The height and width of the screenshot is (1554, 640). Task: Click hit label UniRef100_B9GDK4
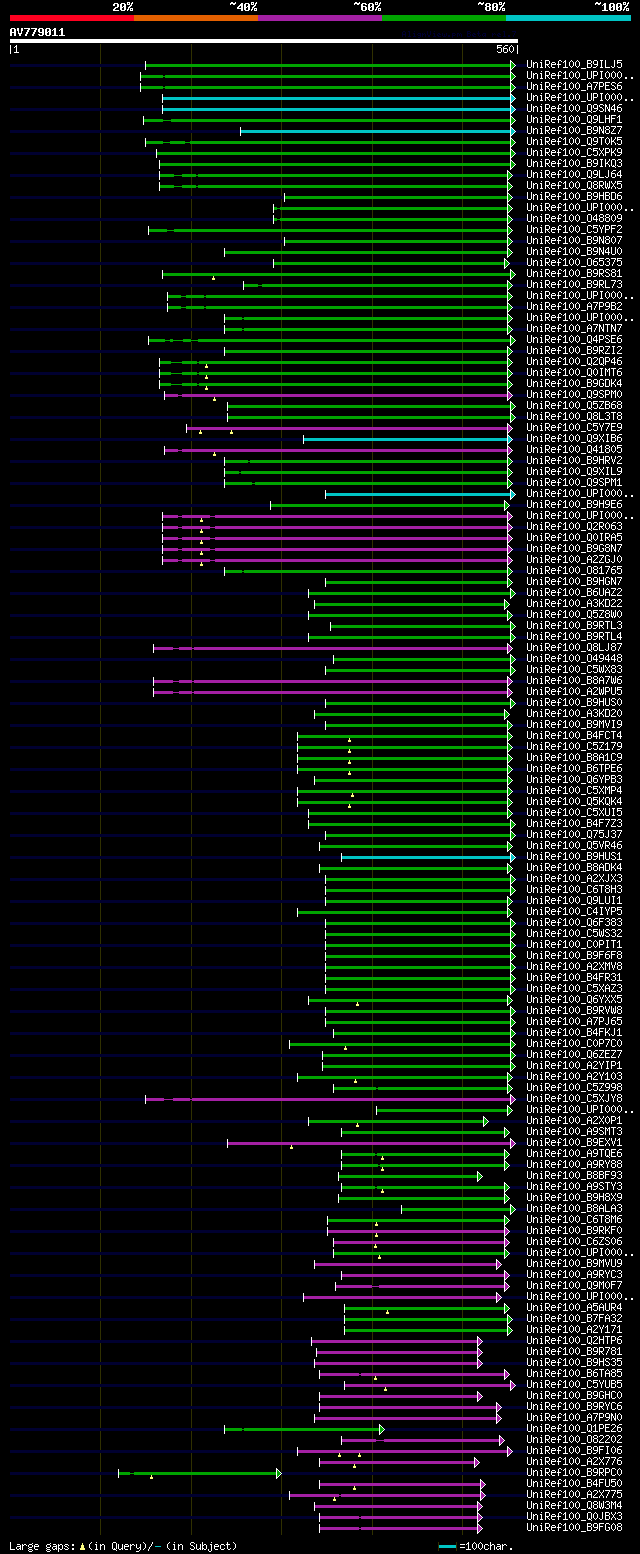574,383
